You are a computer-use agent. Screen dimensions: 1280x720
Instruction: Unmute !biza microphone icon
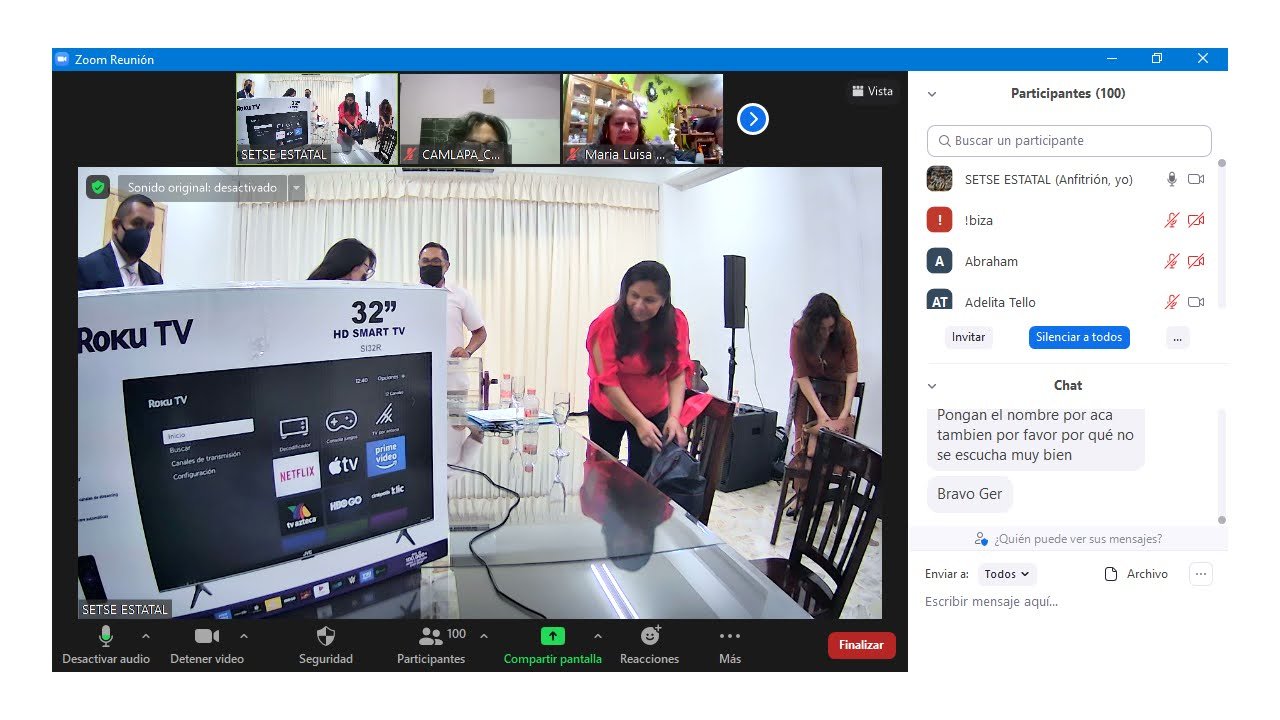[1172, 220]
